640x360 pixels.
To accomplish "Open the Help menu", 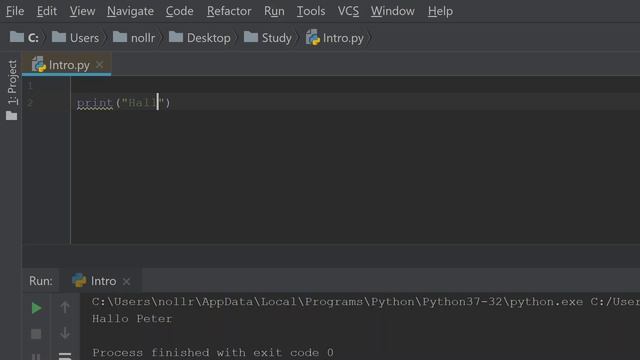I will coord(440,11).
